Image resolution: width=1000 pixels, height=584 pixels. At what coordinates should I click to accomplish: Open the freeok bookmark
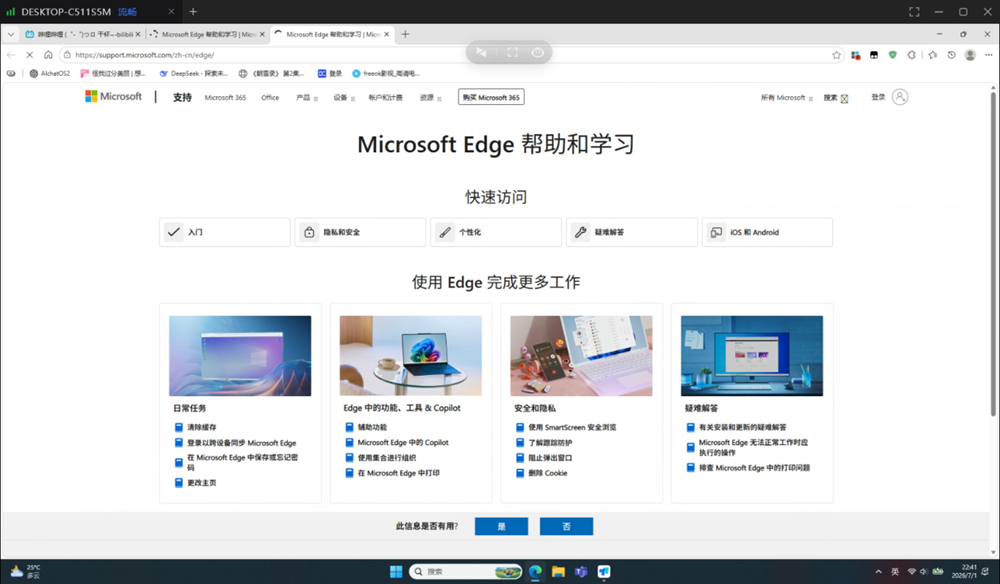point(386,73)
